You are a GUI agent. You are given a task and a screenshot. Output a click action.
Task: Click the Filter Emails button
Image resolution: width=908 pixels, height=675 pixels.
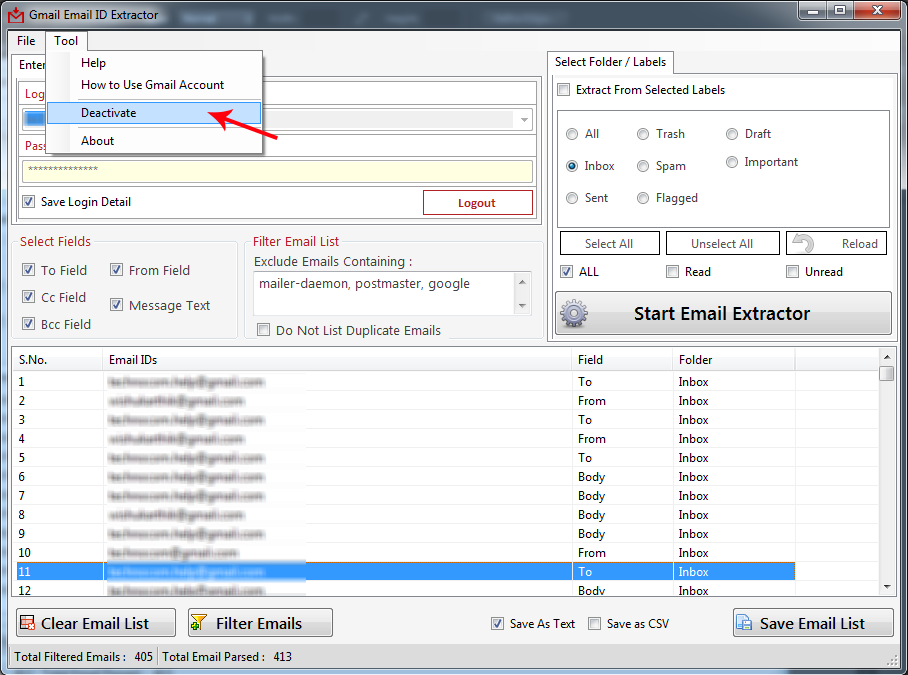pyautogui.click(x=260, y=623)
